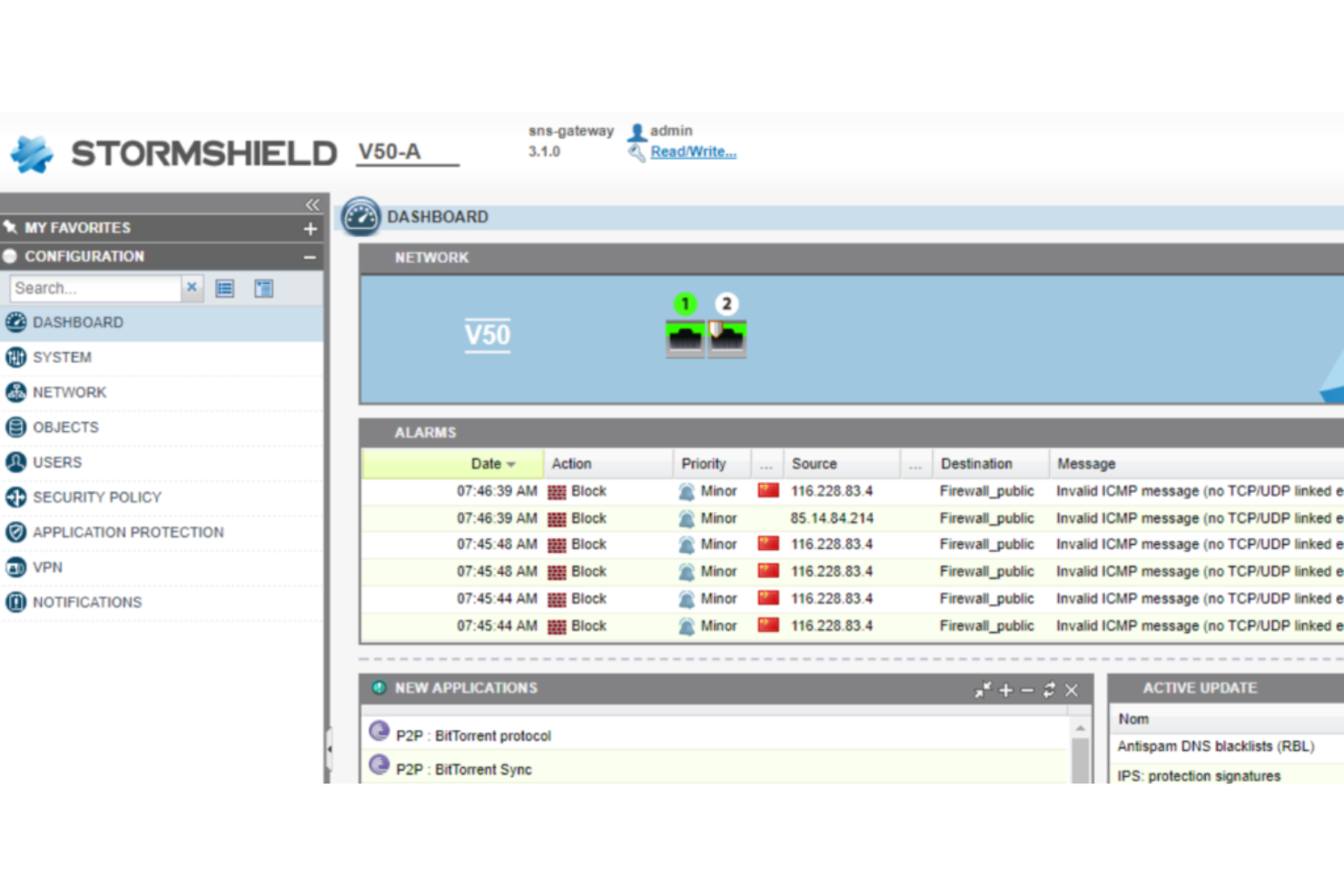The height and width of the screenshot is (896, 1344).
Task: Select Antispam DNS blacklists (RBL) row
Action: point(1228,746)
